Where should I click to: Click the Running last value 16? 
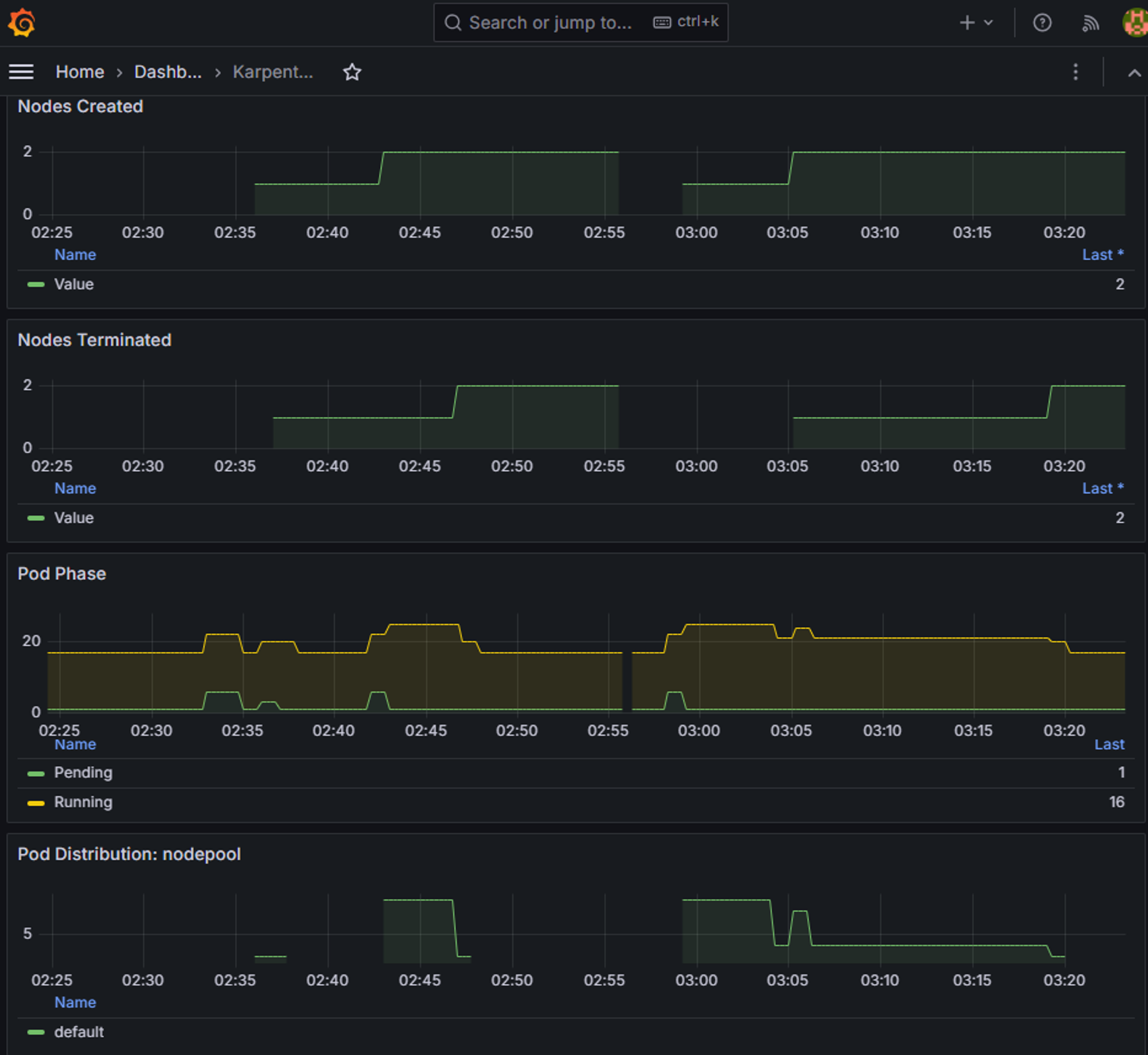tap(1117, 803)
